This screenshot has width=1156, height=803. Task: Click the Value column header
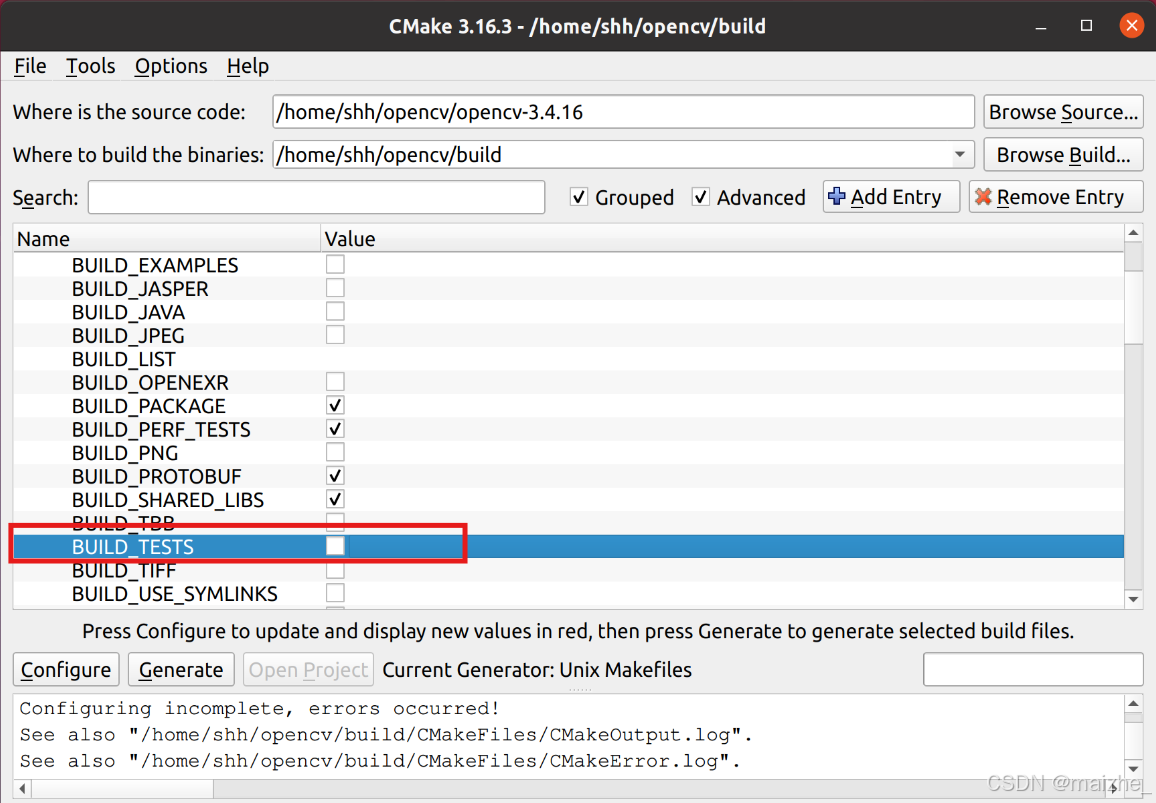pos(722,239)
